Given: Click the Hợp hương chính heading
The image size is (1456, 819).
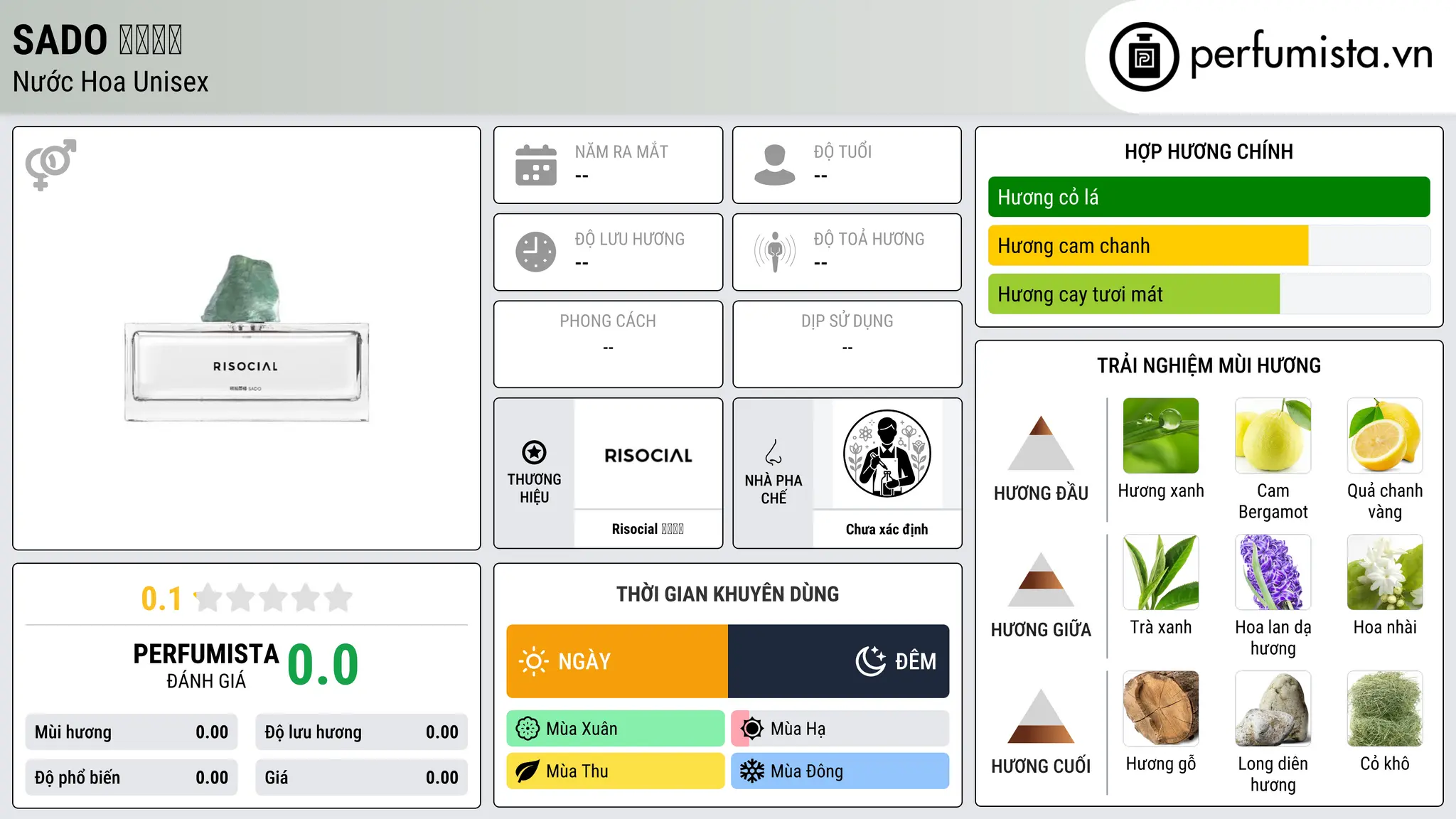Looking at the screenshot, I should (1209, 151).
